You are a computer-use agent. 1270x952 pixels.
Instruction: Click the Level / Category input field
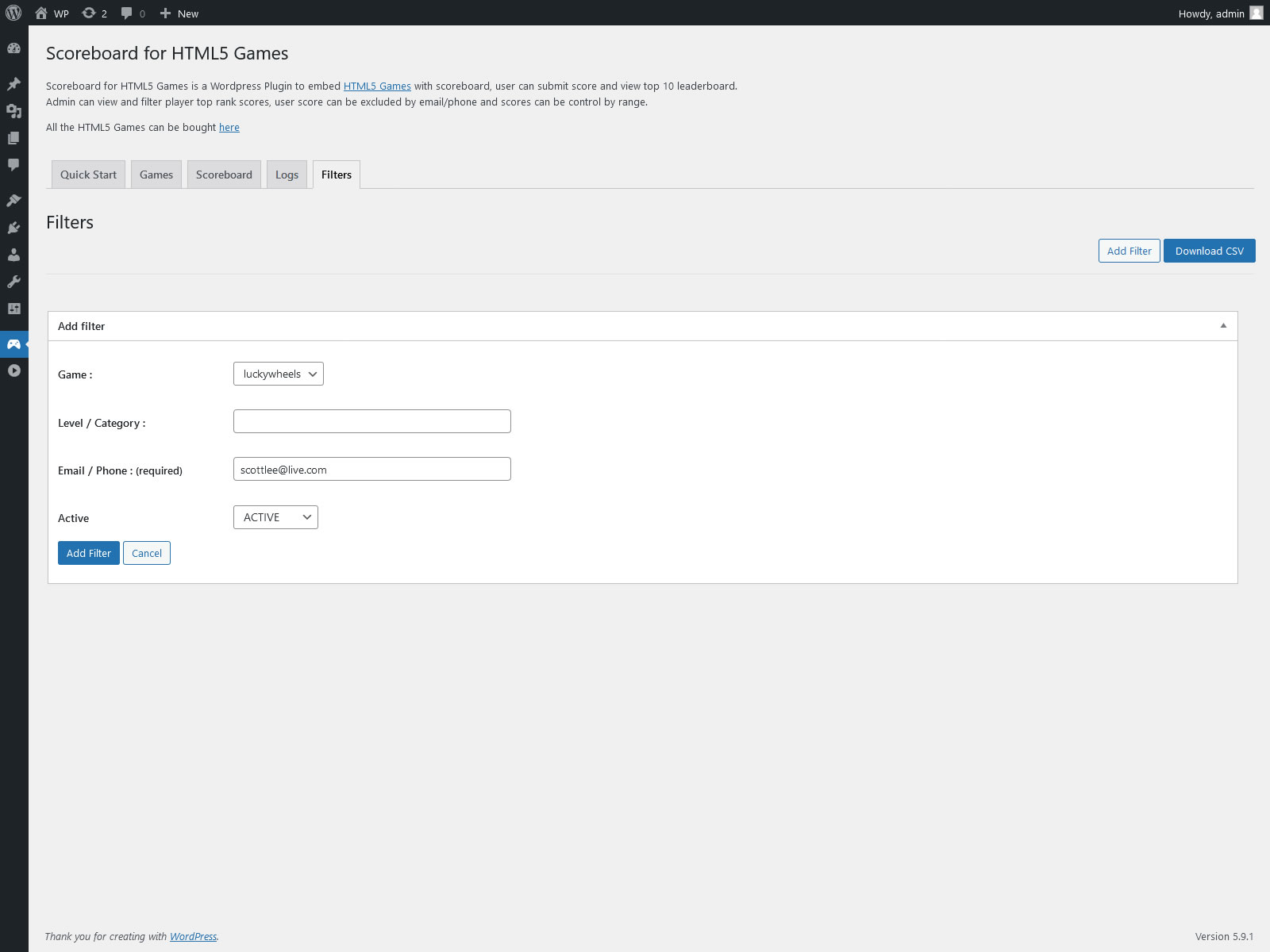tap(371, 421)
